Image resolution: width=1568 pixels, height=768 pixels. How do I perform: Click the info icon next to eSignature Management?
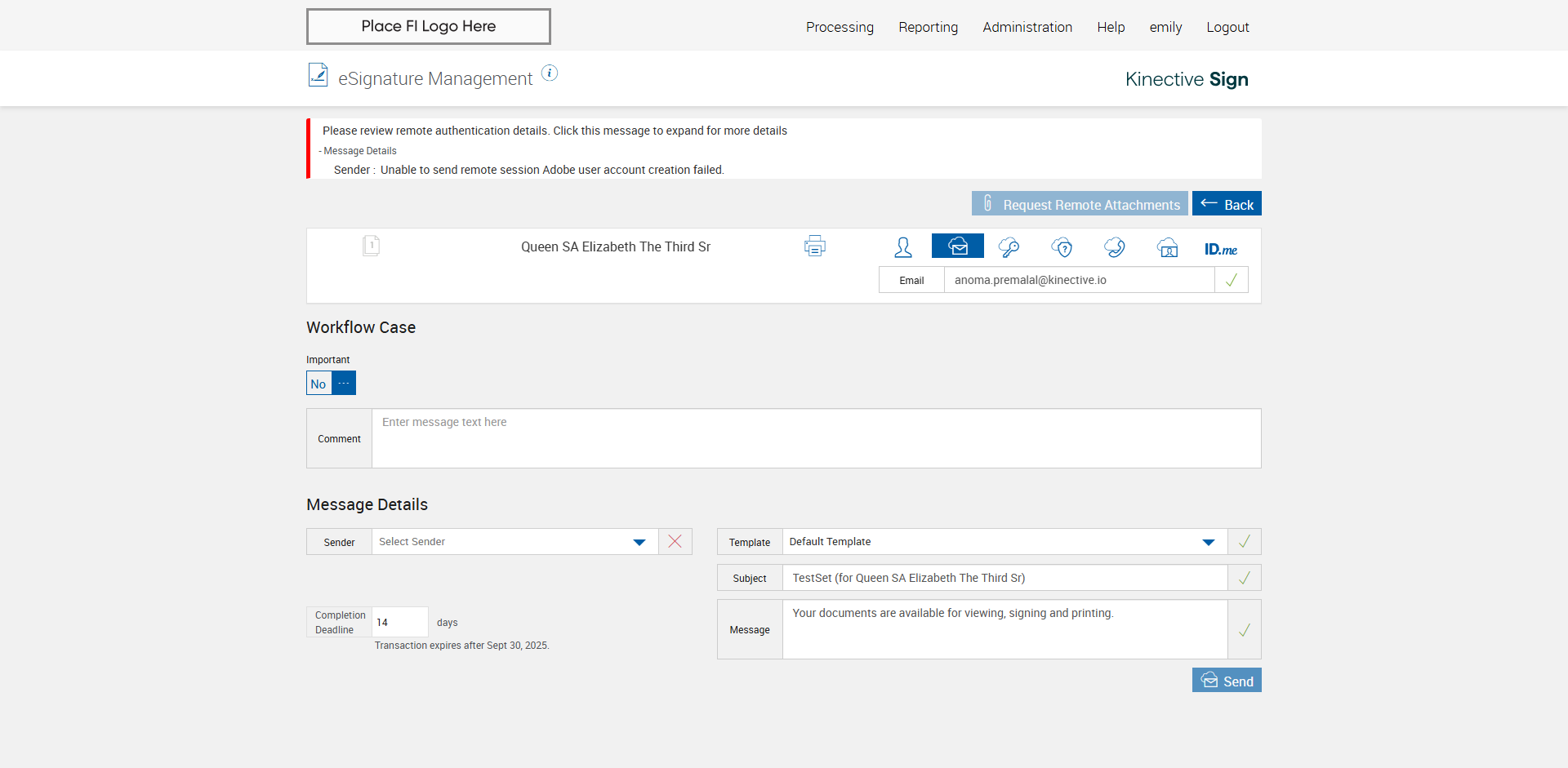click(550, 73)
